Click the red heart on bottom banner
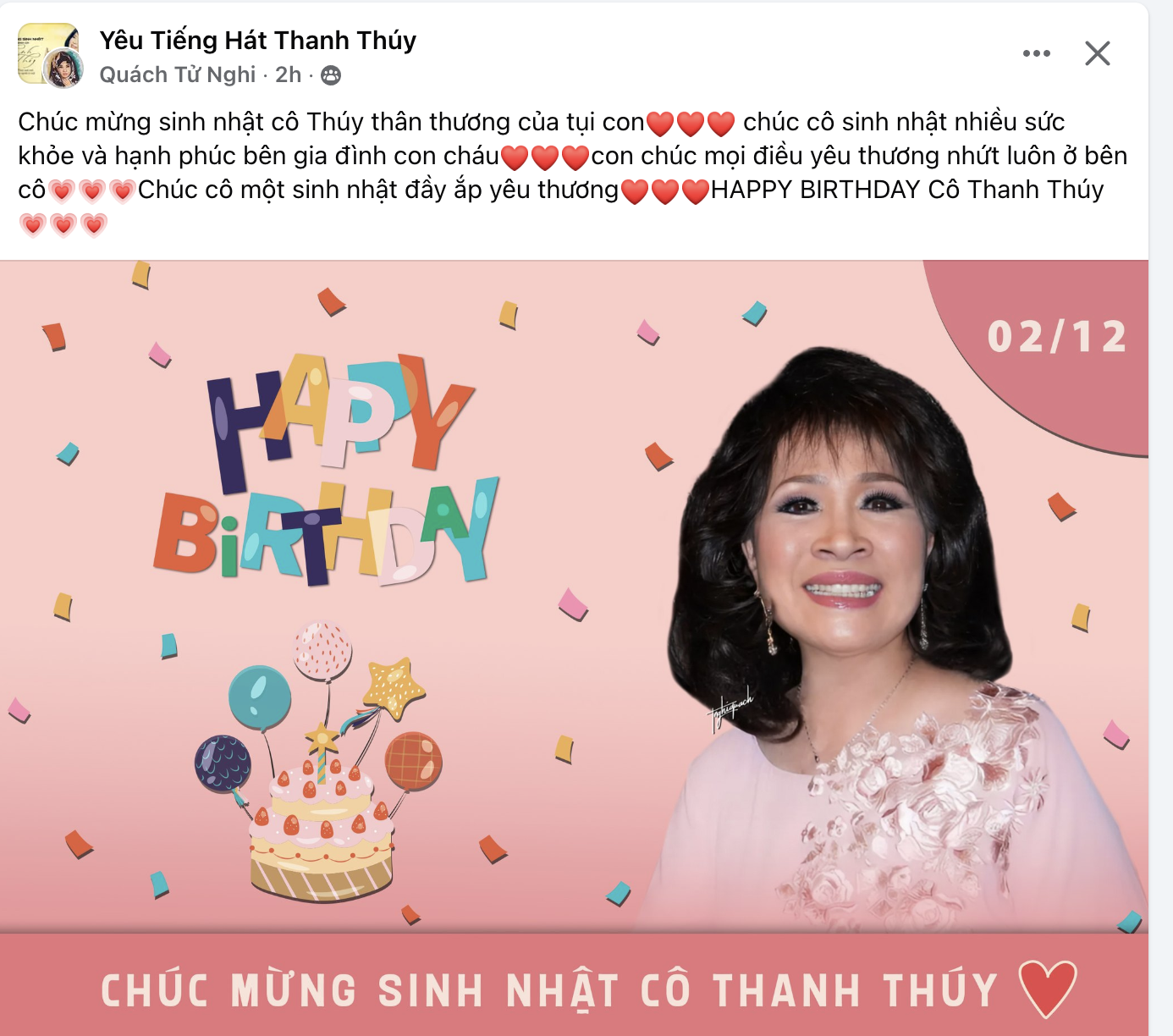The height and width of the screenshot is (1036, 1173). 1048,988
